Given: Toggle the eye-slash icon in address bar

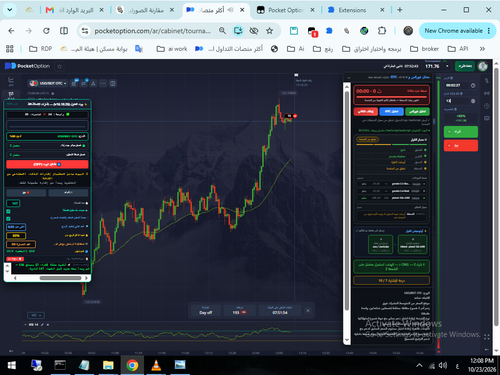Looking at the screenshot, I should (x=254, y=31).
